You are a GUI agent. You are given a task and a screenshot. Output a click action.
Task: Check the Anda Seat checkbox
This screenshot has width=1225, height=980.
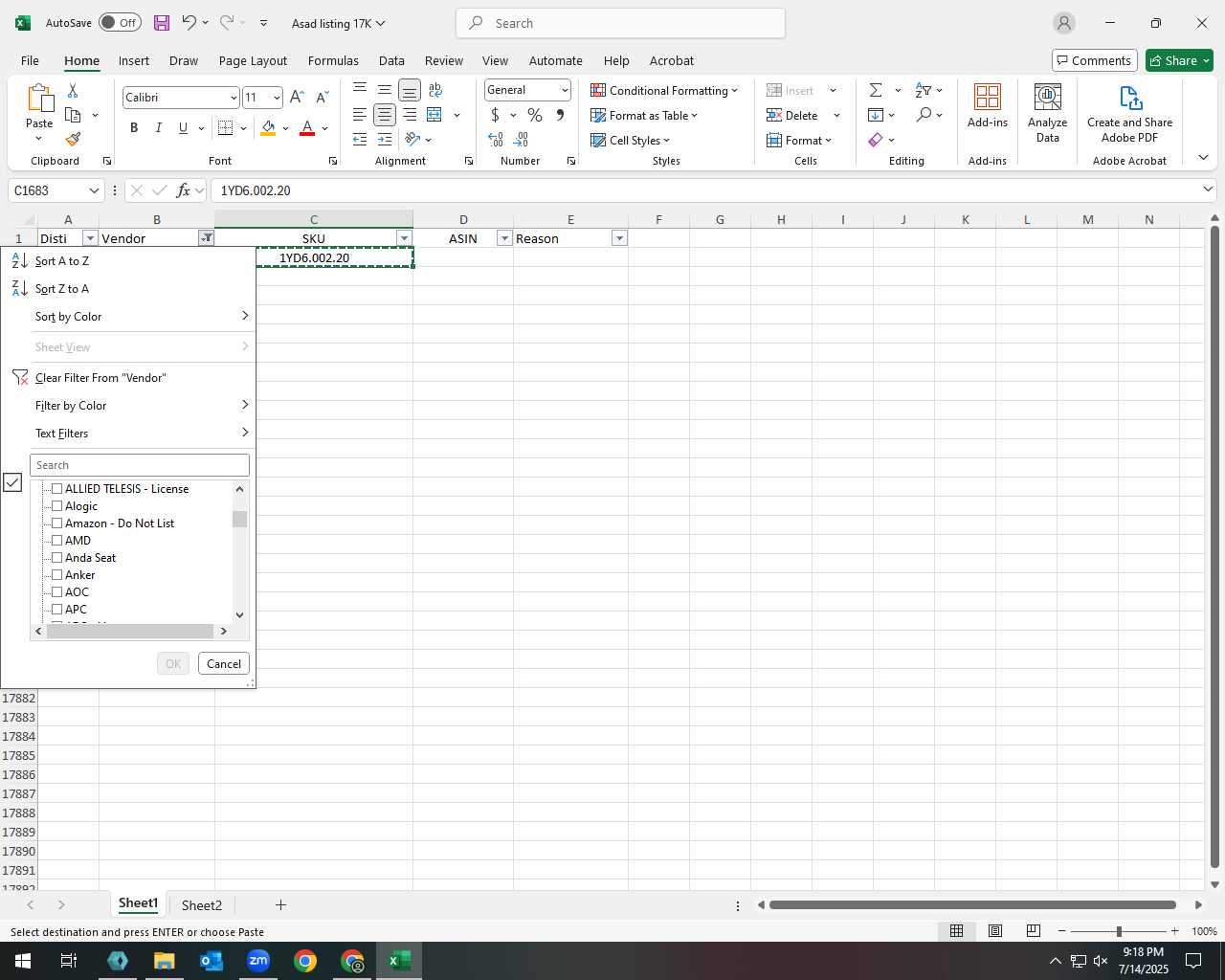(x=56, y=558)
